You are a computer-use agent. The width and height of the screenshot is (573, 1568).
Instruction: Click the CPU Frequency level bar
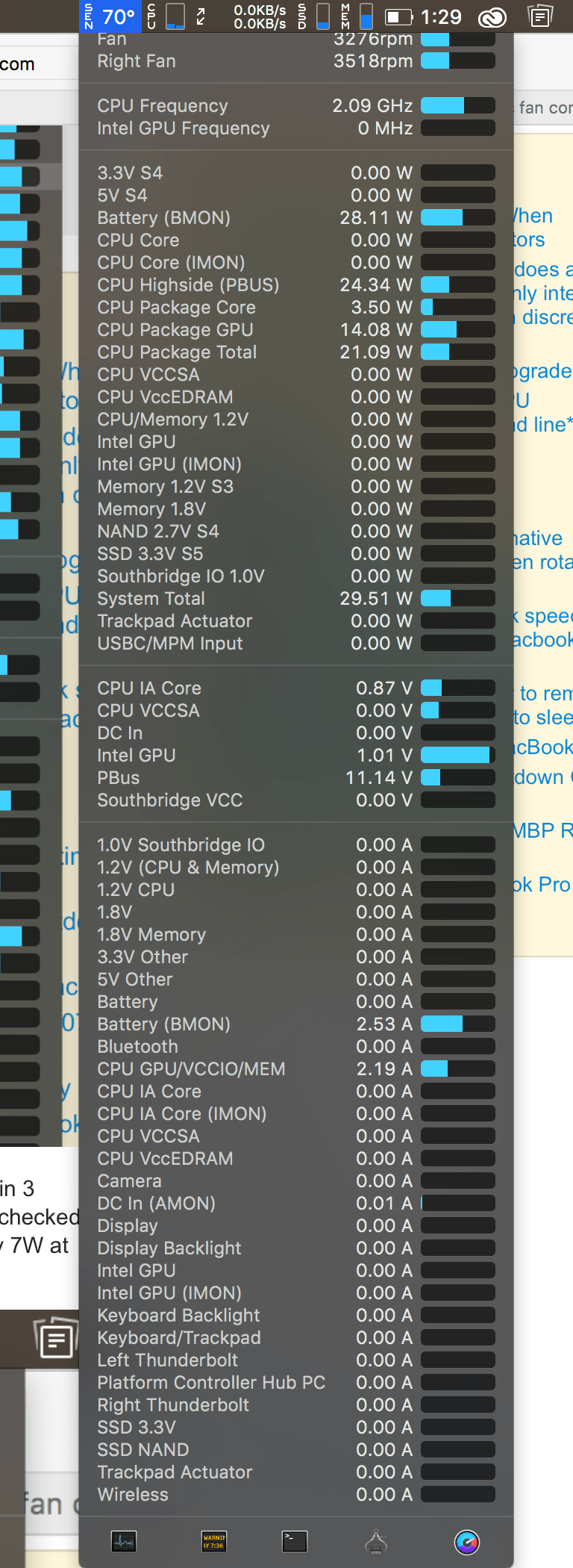[457, 105]
